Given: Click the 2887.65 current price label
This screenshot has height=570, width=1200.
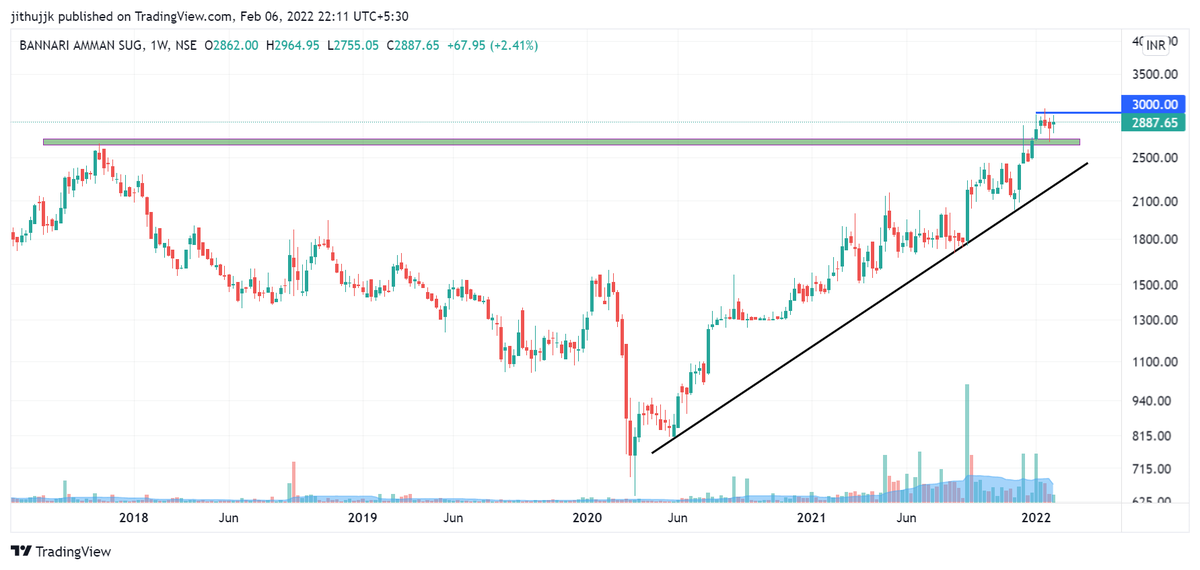Looking at the screenshot, I should (x=1156, y=122).
